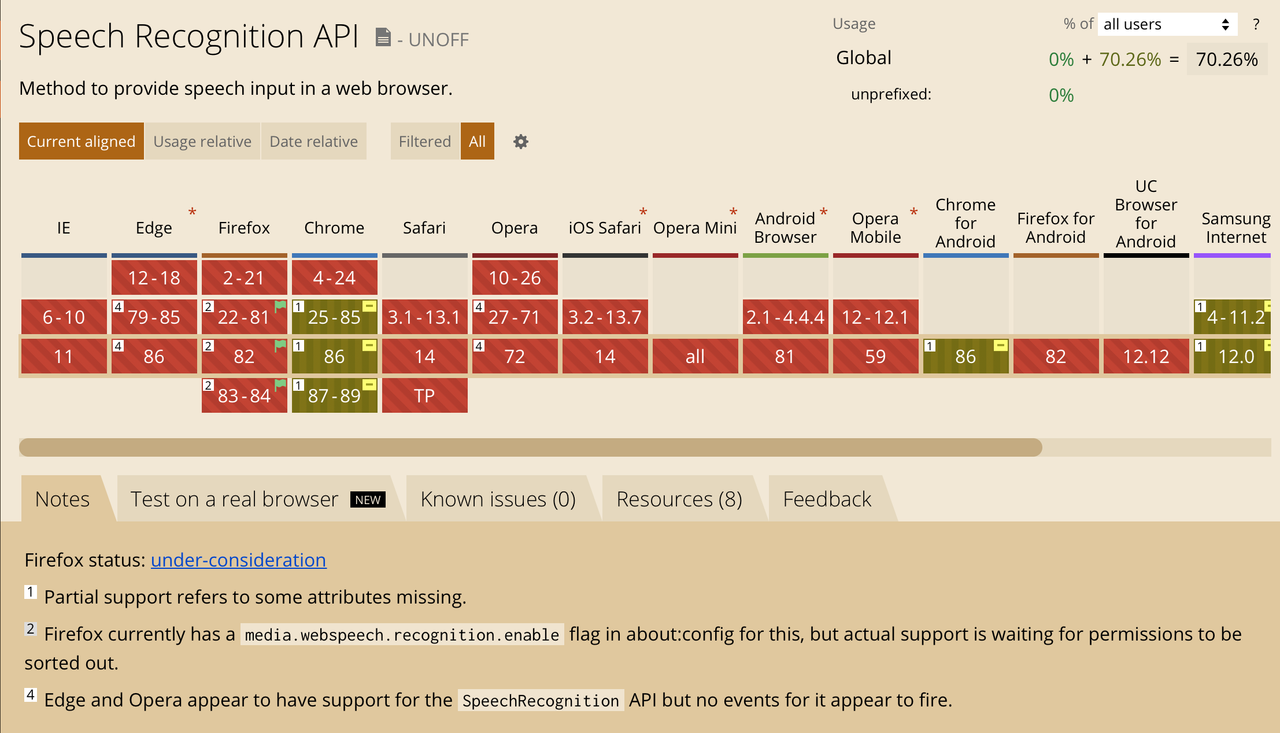The width and height of the screenshot is (1280, 733).
Task: Click the Safari 14 cell
Action: coord(424,356)
